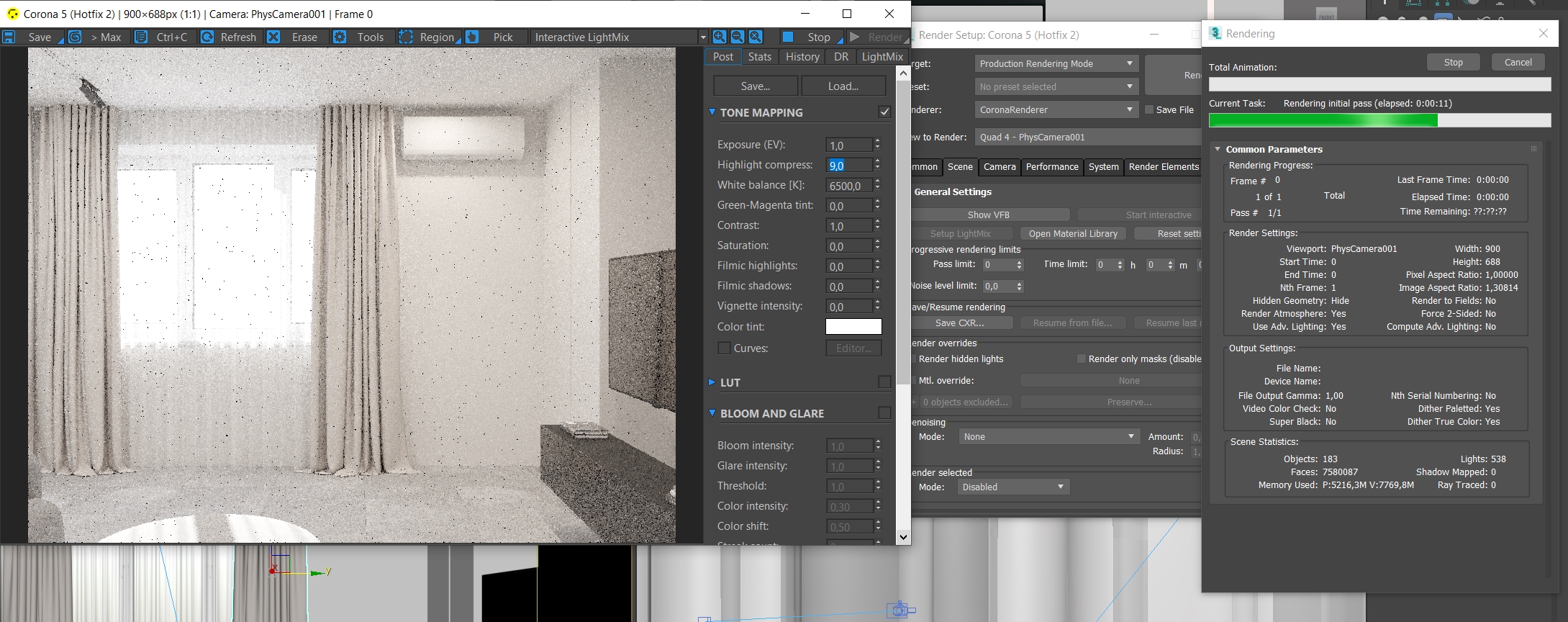Viewport: 1568px width, 622px height.
Task: Click the white Color tint swatch
Action: (853, 327)
